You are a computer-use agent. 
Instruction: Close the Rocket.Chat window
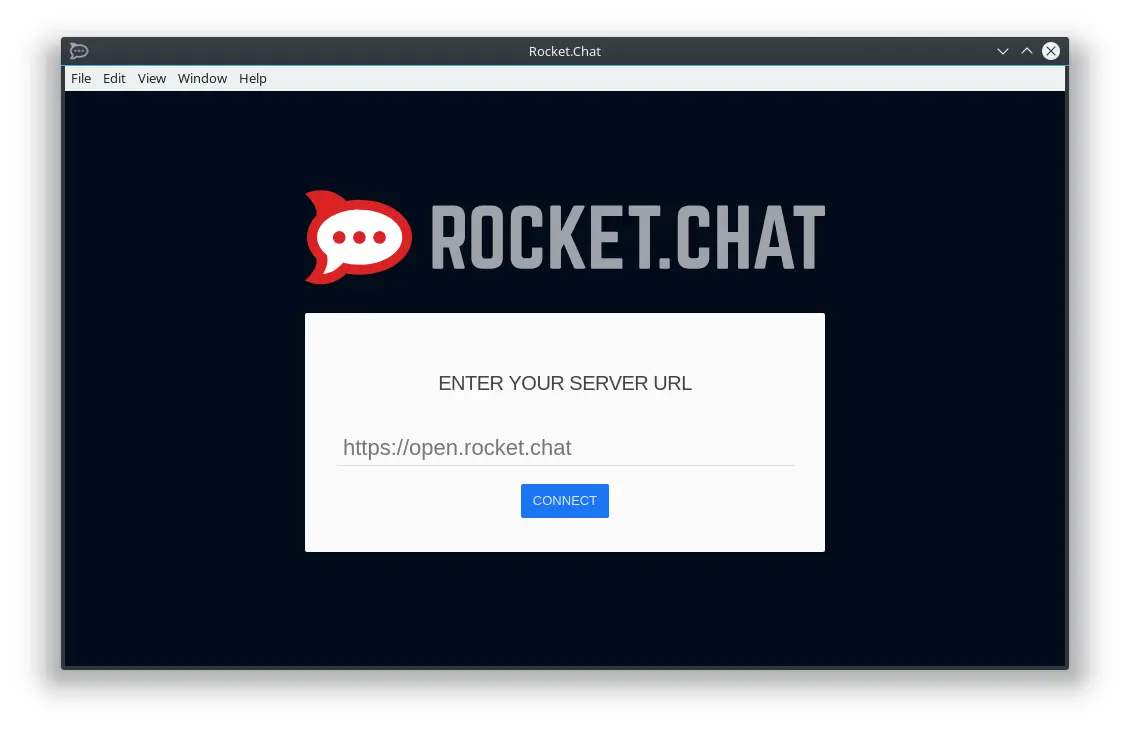tap(1051, 51)
